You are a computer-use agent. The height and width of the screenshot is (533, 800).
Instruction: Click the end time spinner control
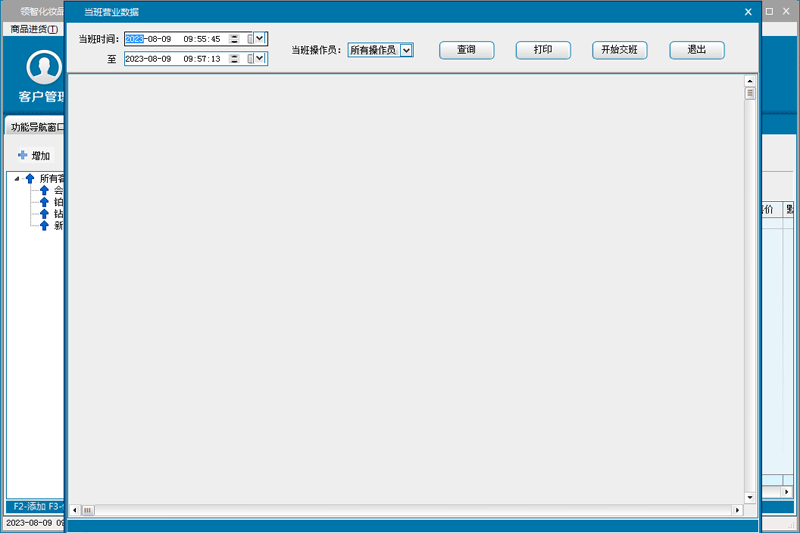point(234,59)
